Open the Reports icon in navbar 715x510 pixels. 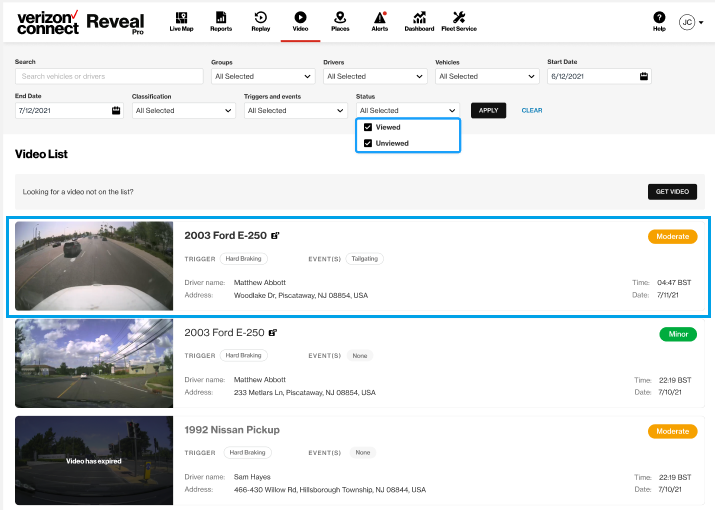[221, 17]
